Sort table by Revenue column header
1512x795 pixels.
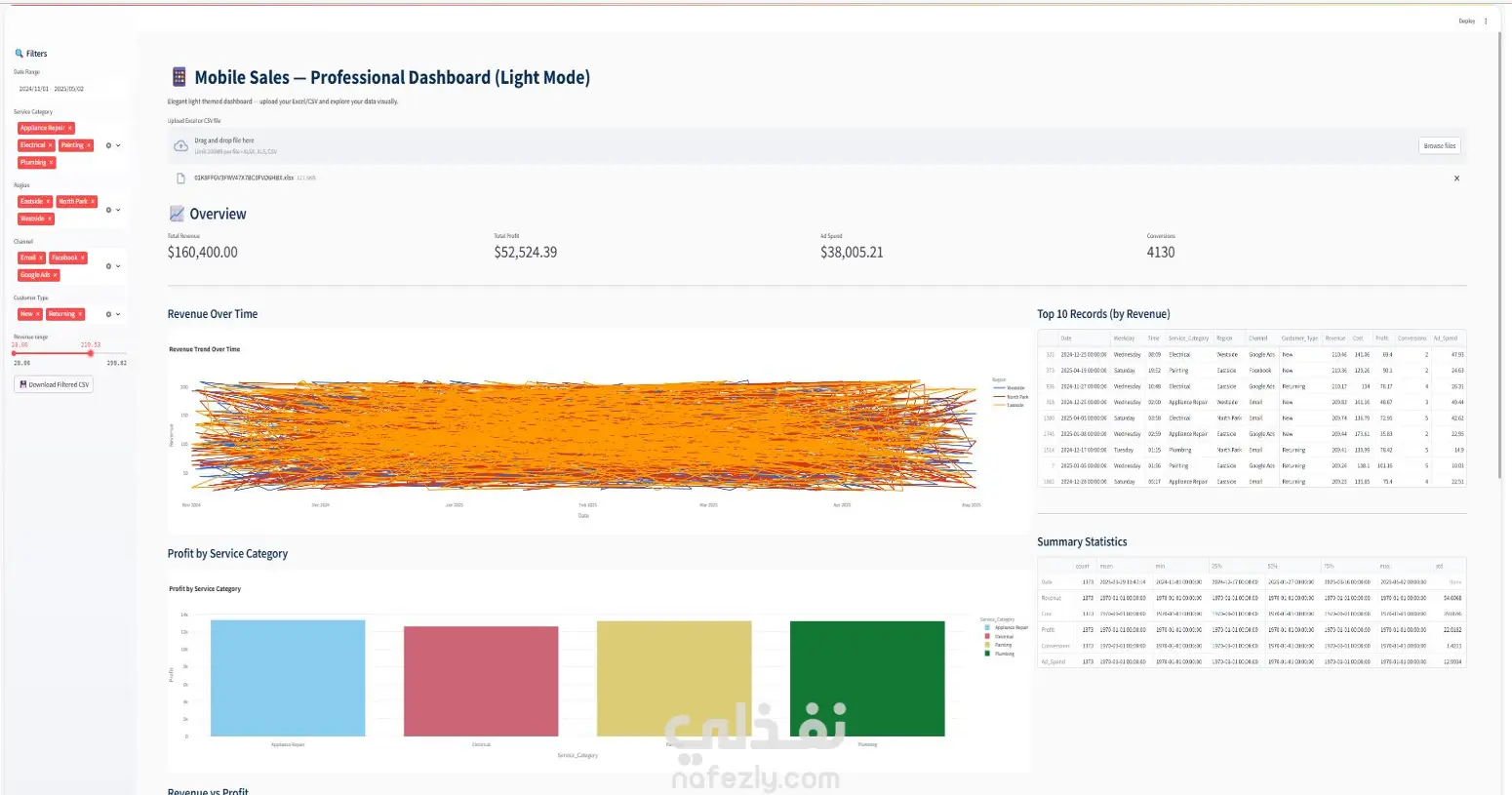click(1335, 338)
